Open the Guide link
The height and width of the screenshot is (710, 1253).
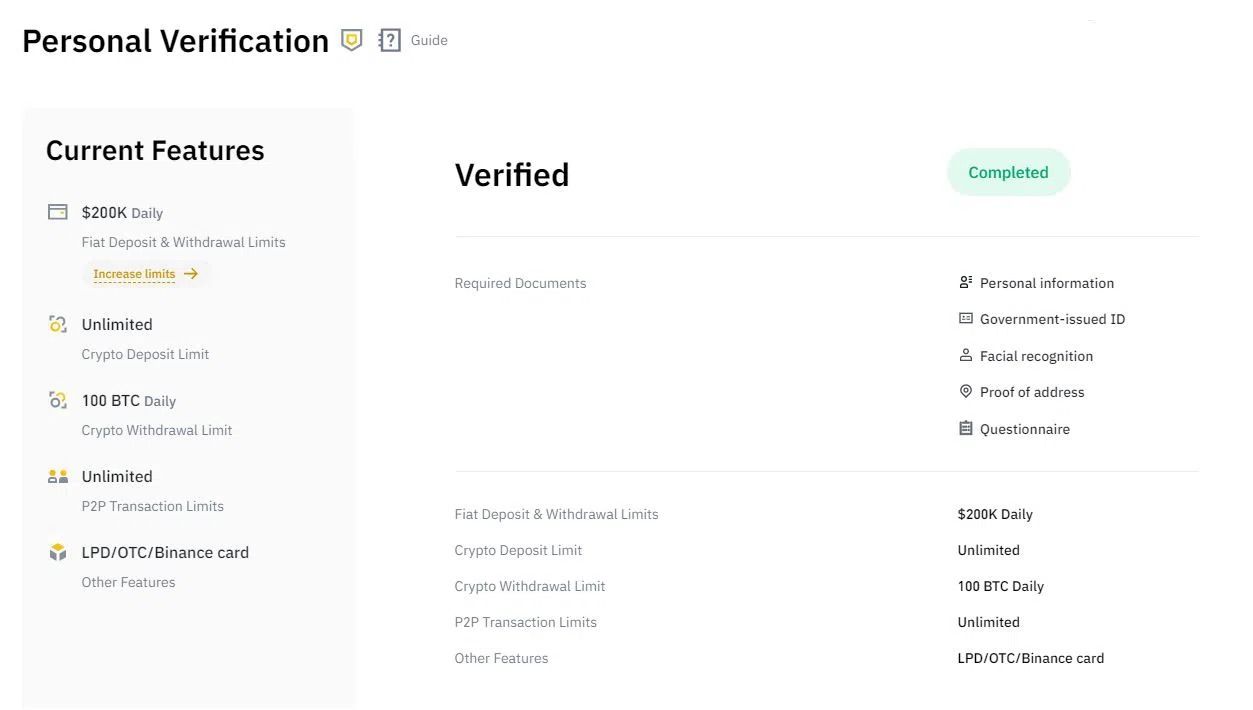point(429,40)
